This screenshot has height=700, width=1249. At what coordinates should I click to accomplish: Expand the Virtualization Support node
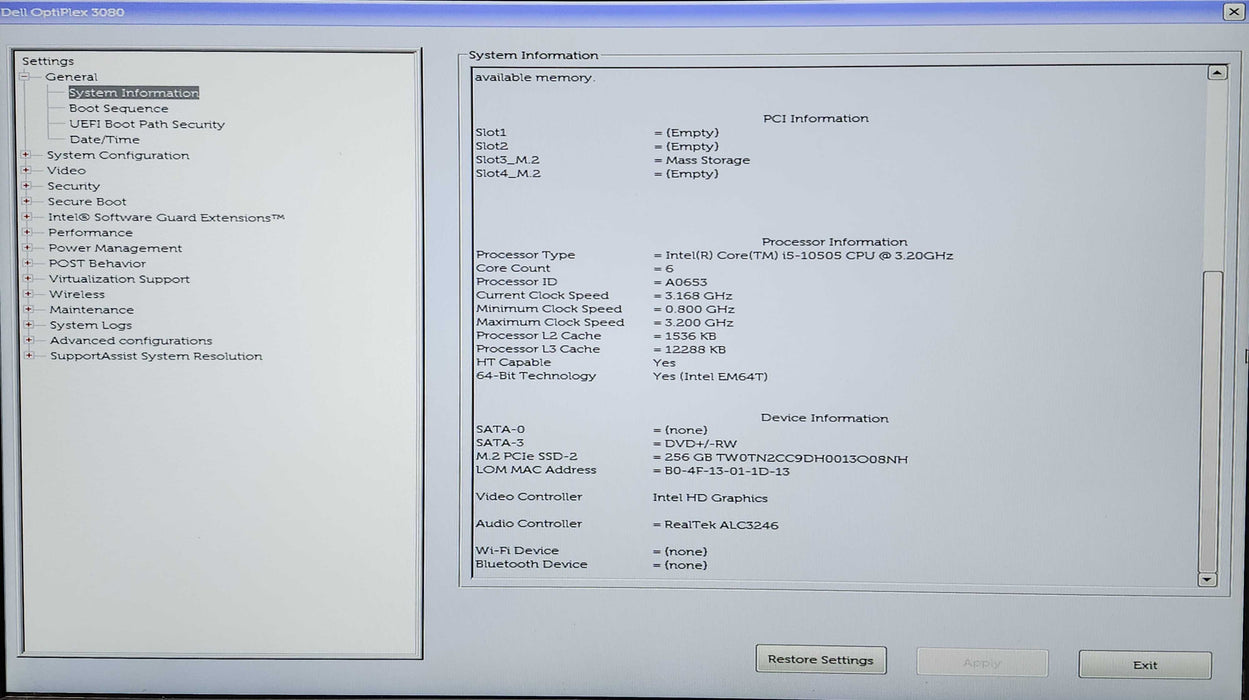click(x=28, y=279)
